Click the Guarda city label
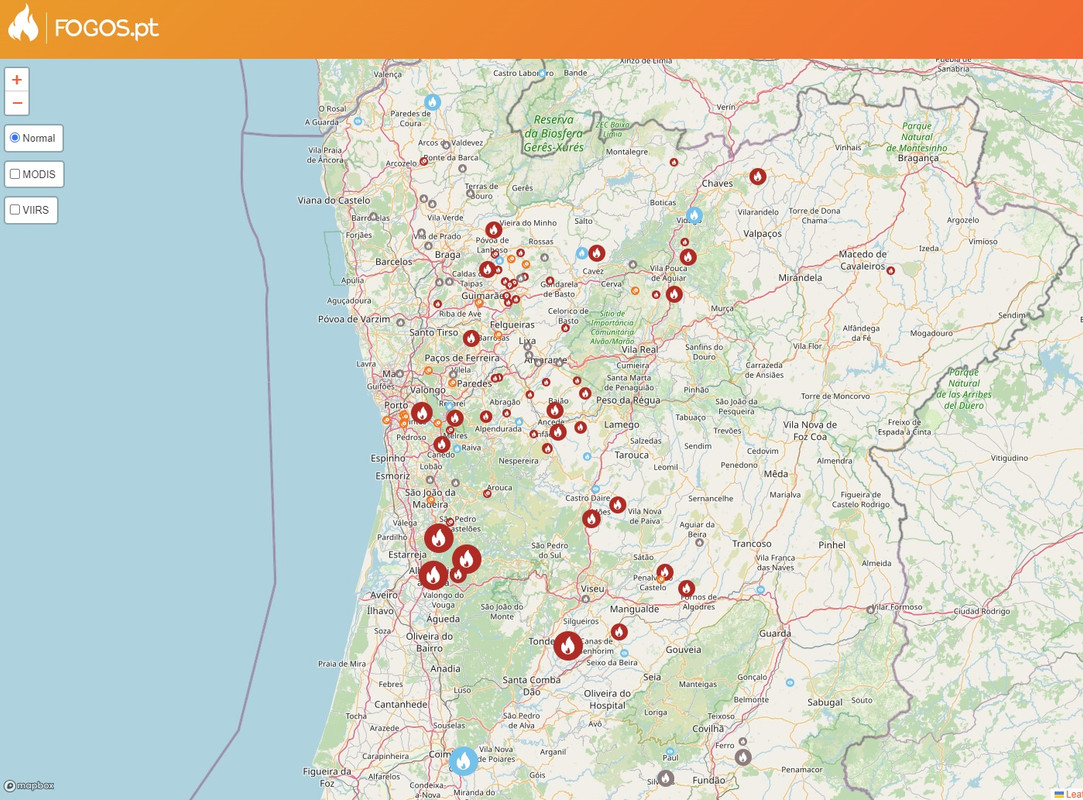This screenshot has width=1083, height=800. tap(775, 633)
